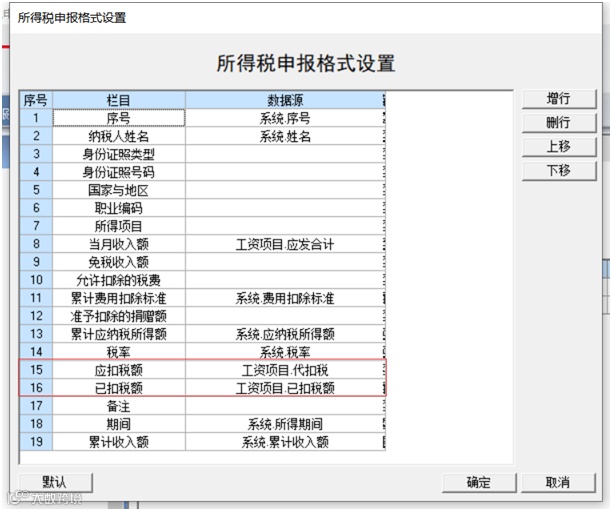The width and height of the screenshot is (612, 511).
Task: Click the empty data source cell for 所得项目
Action: [x=285, y=226]
